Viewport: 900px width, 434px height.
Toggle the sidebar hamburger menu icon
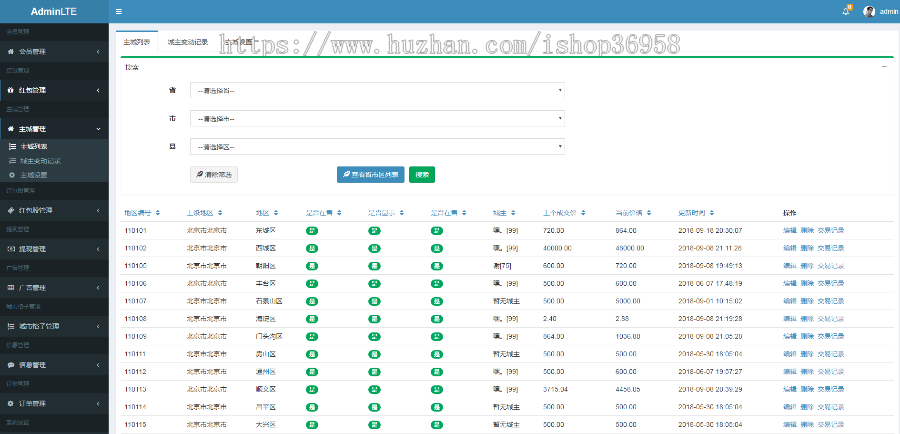click(x=119, y=11)
